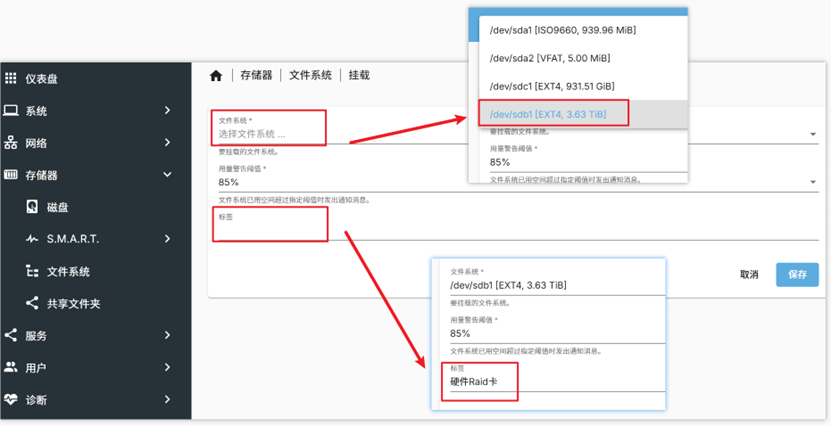Click the file systems tree icon
The image size is (831, 426).
point(32,271)
